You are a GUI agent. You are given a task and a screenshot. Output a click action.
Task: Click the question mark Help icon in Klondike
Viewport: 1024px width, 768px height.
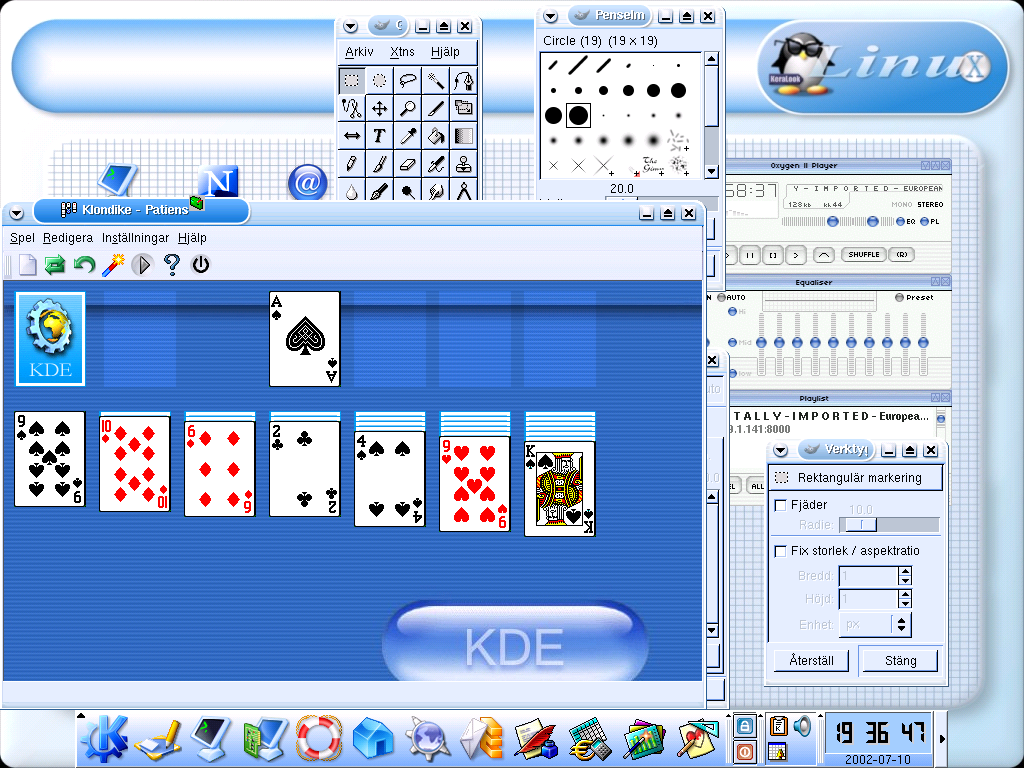[172, 264]
